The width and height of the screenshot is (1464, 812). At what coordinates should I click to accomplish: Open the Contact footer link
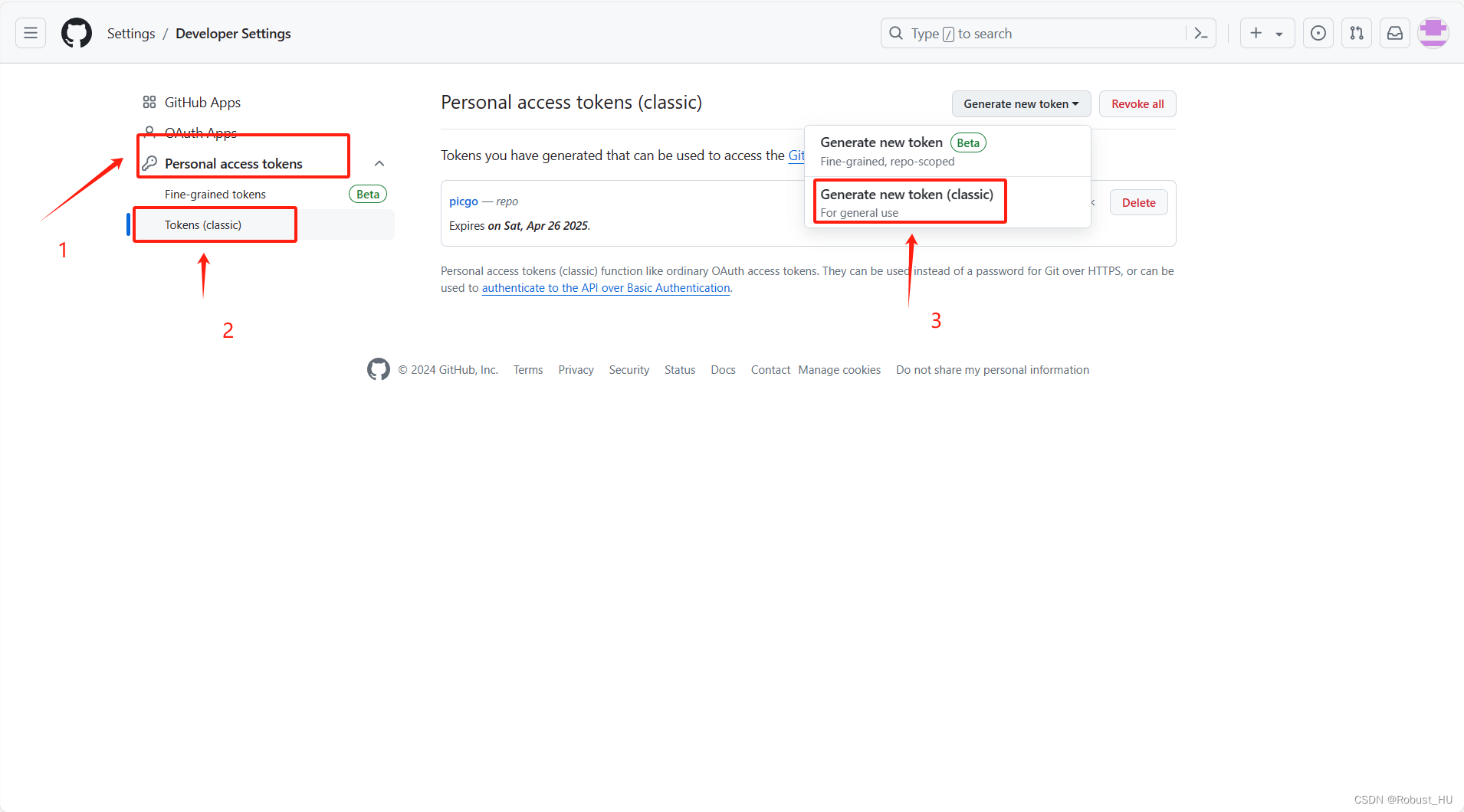pyautogui.click(x=770, y=370)
